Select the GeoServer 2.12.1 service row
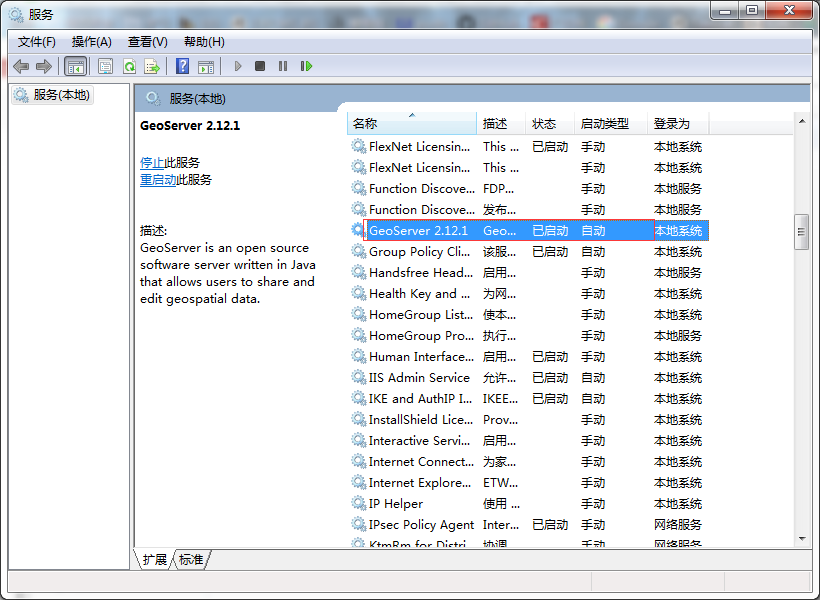This screenshot has width=820, height=600. coord(528,231)
